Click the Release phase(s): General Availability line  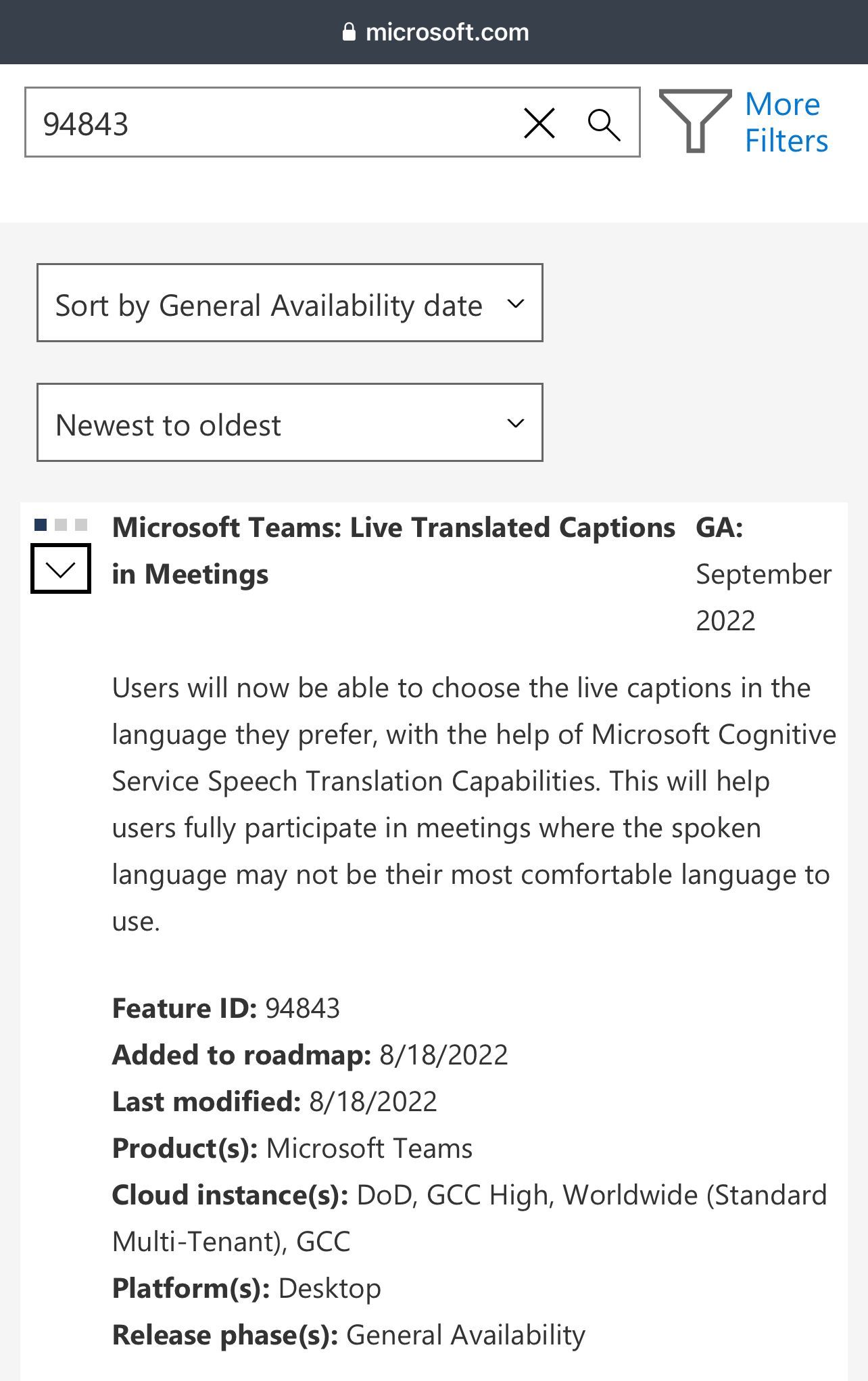(x=348, y=1335)
